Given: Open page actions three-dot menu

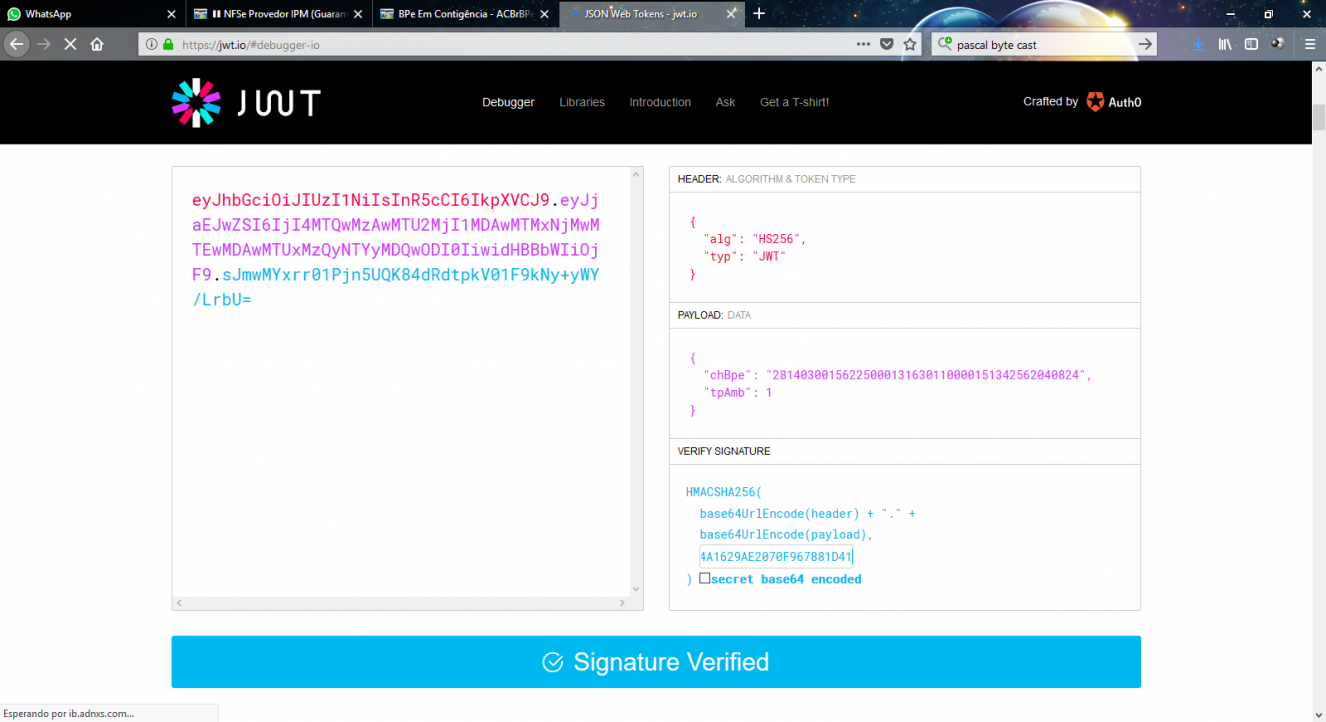Looking at the screenshot, I should (x=864, y=44).
